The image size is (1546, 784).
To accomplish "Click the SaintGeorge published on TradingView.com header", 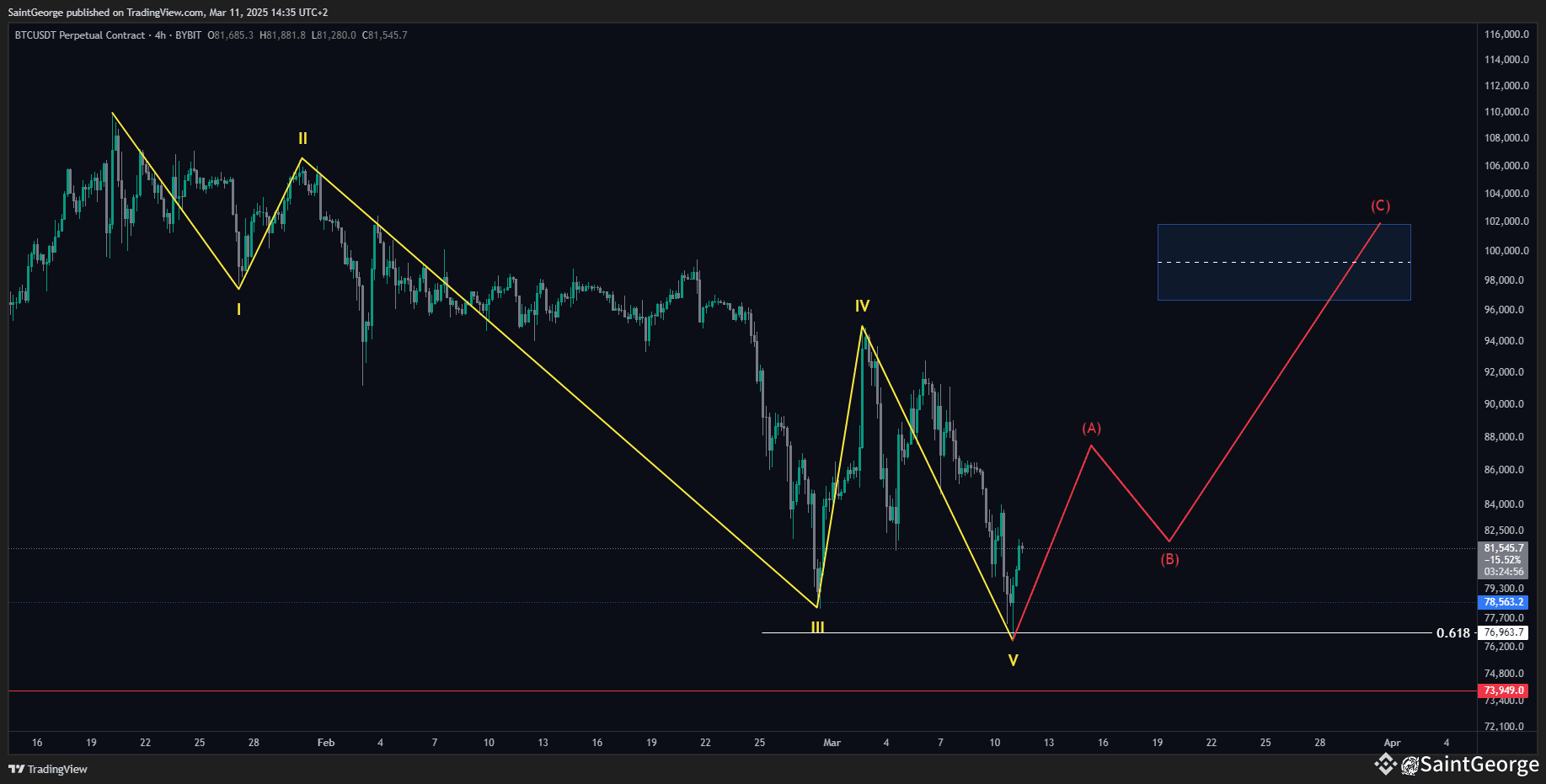I will pyautogui.click(x=168, y=13).
